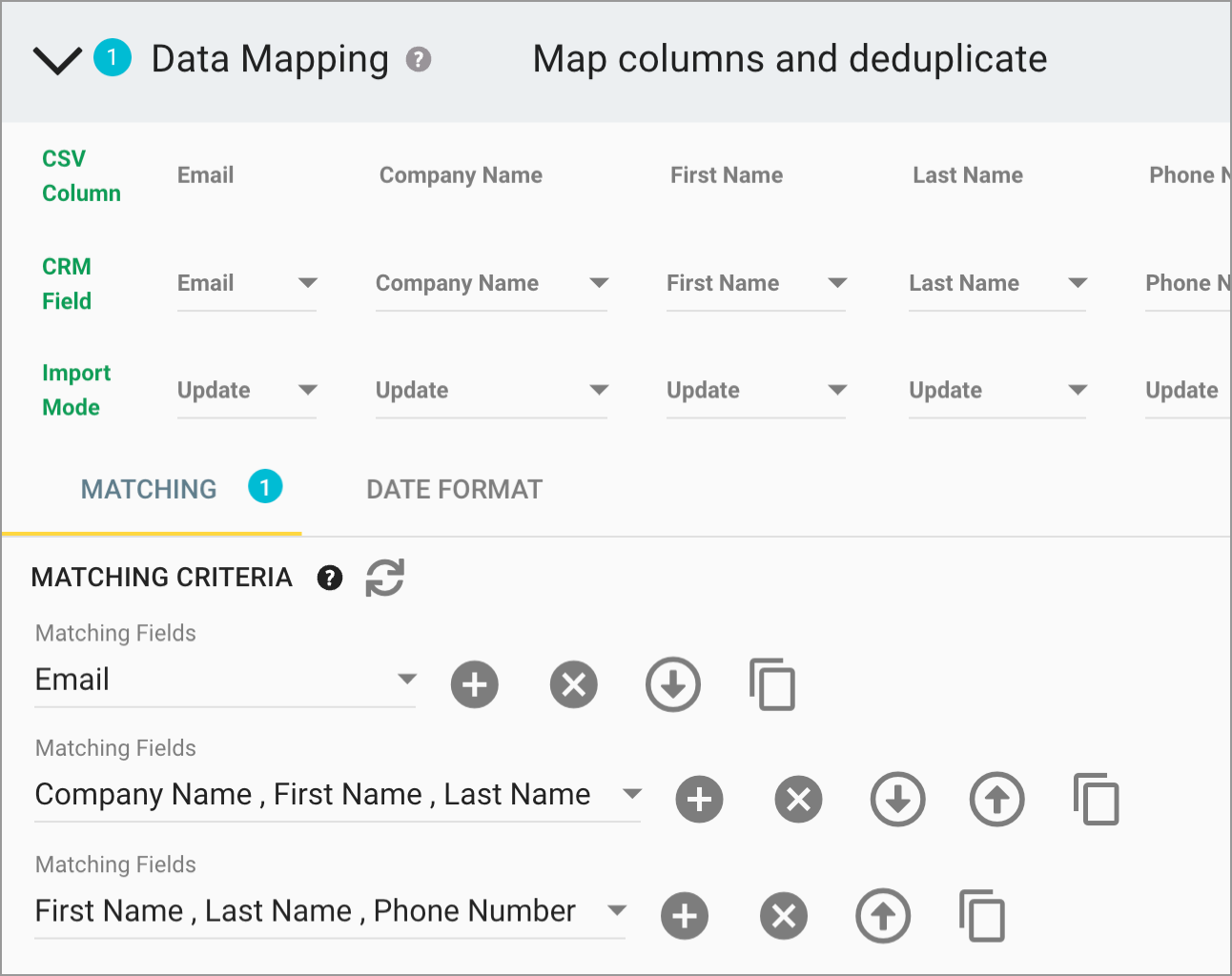1232x976 pixels.
Task: Move the Company Name criteria up
Action: (996, 800)
